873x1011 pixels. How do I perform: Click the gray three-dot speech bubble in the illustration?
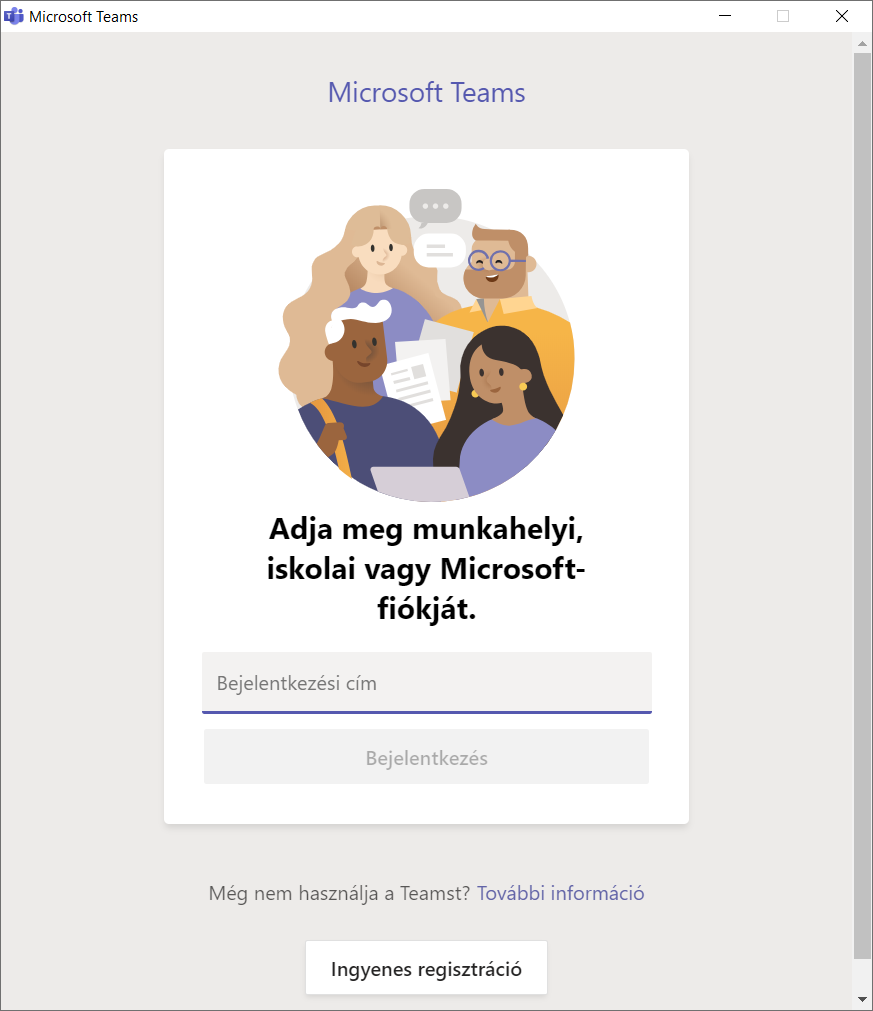point(435,208)
